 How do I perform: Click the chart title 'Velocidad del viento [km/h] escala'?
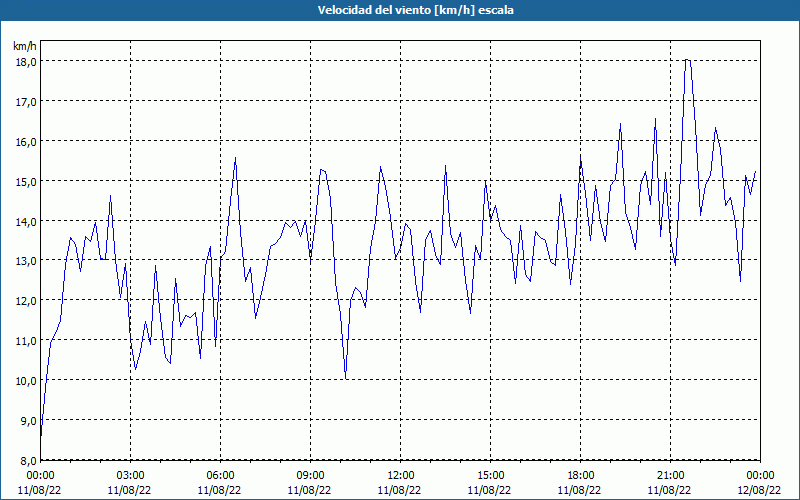point(415,10)
